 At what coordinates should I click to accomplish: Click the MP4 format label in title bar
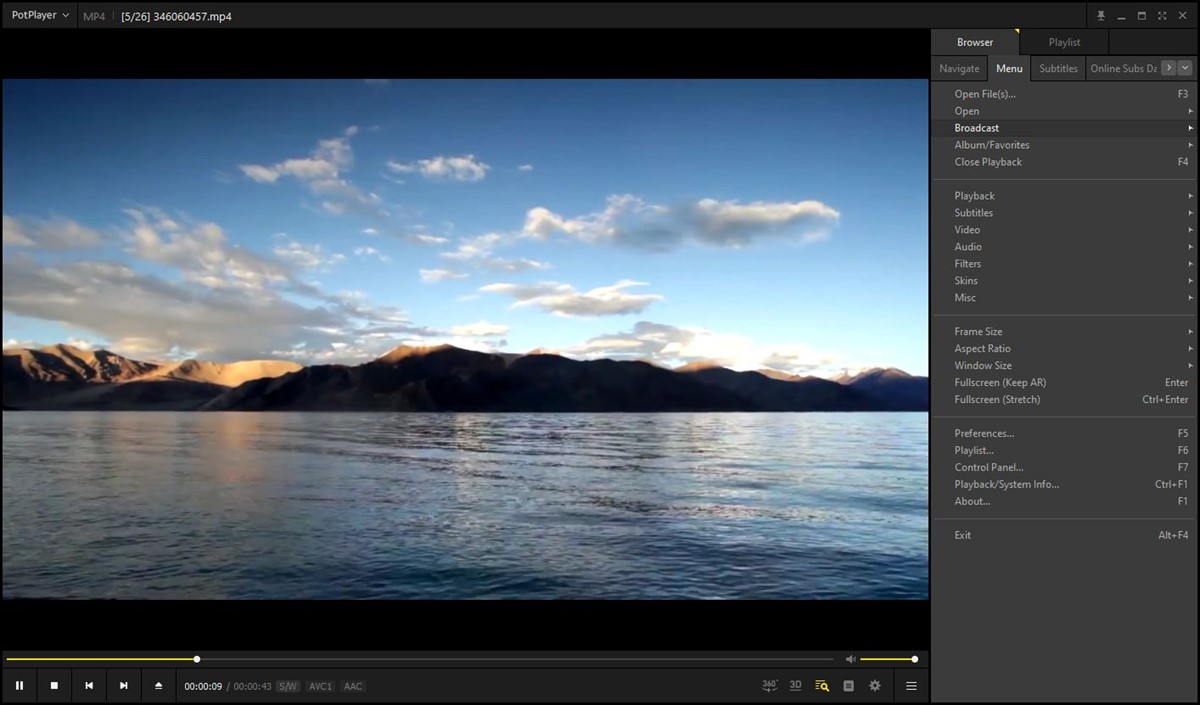[x=94, y=16]
